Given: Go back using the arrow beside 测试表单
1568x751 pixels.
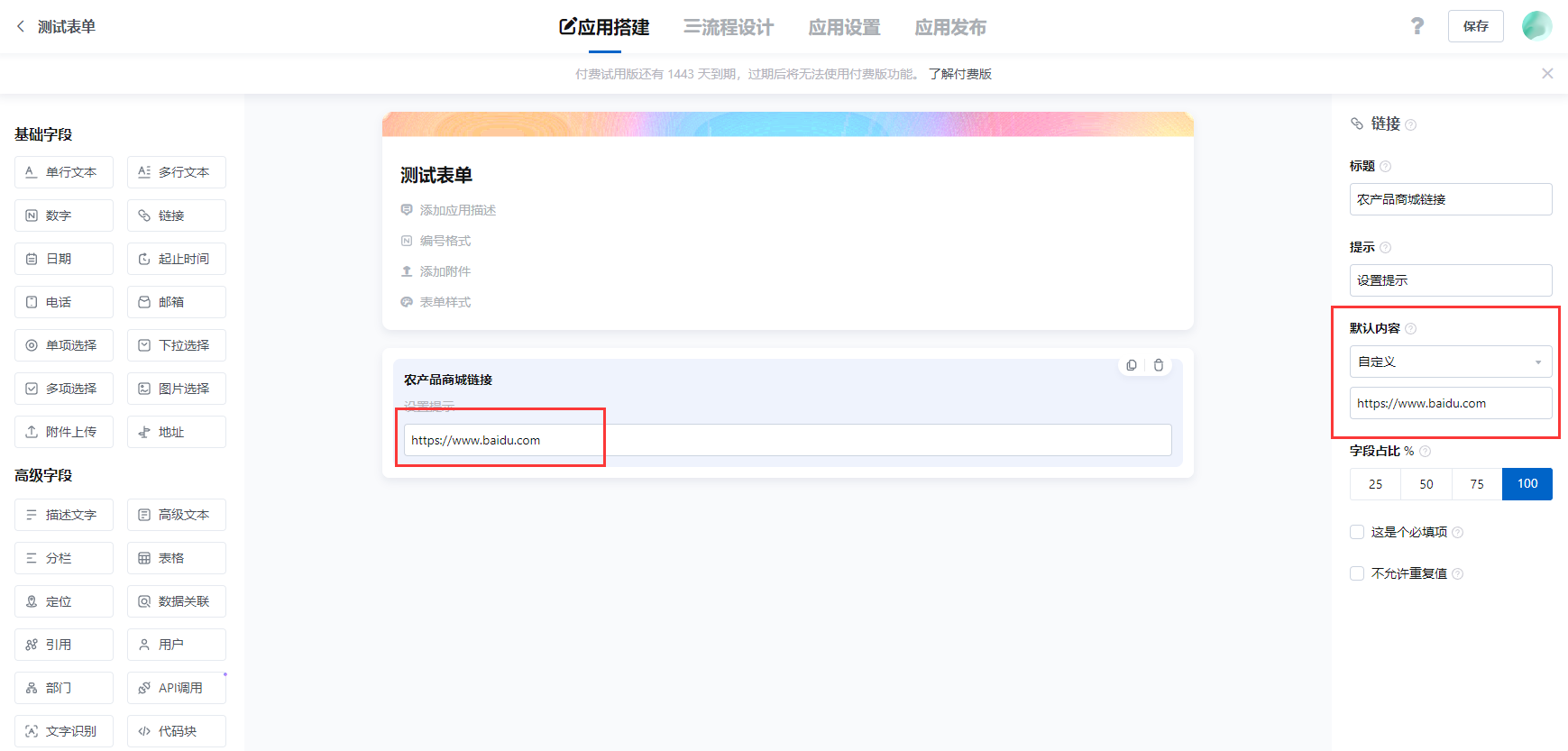Looking at the screenshot, I should click(x=21, y=26).
